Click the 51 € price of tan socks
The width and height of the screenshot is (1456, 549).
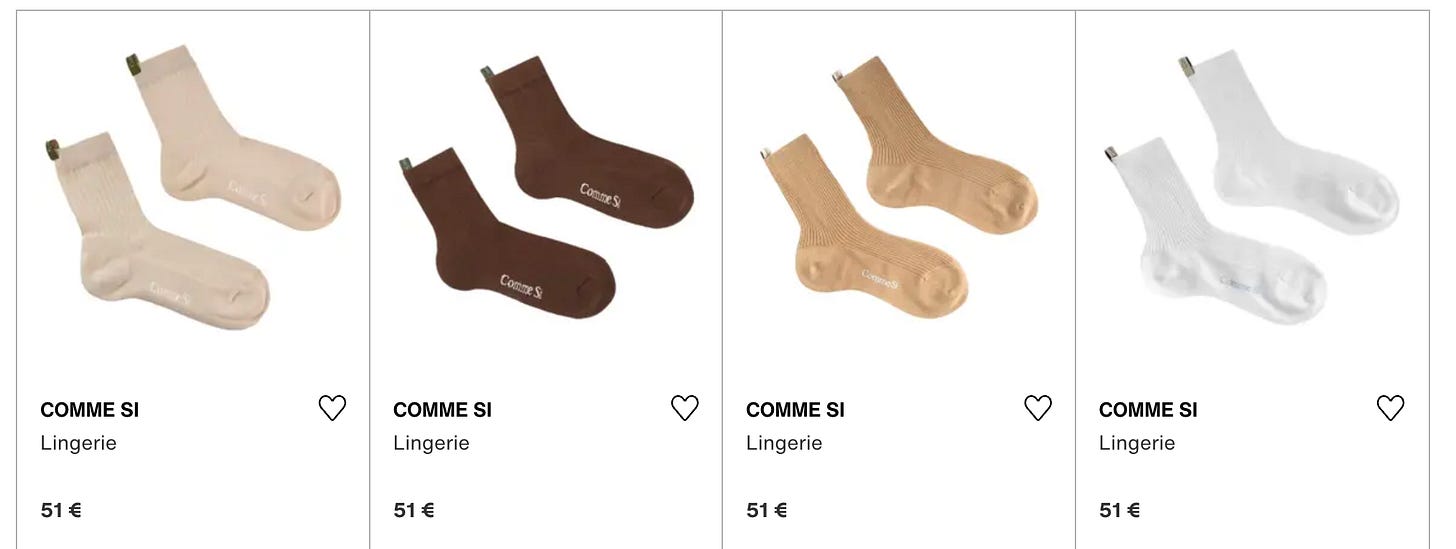pos(767,510)
